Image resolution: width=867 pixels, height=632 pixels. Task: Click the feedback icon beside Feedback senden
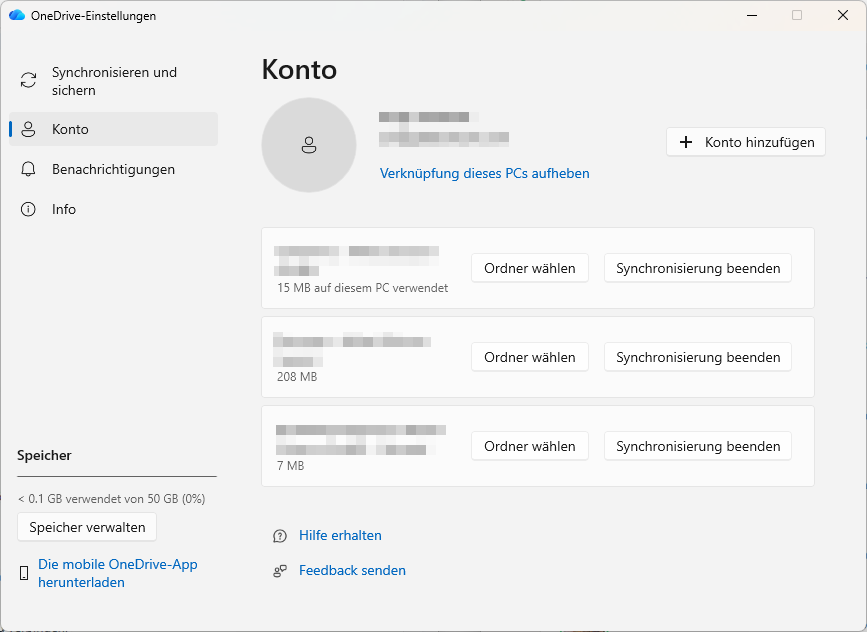click(x=280, y=571)
